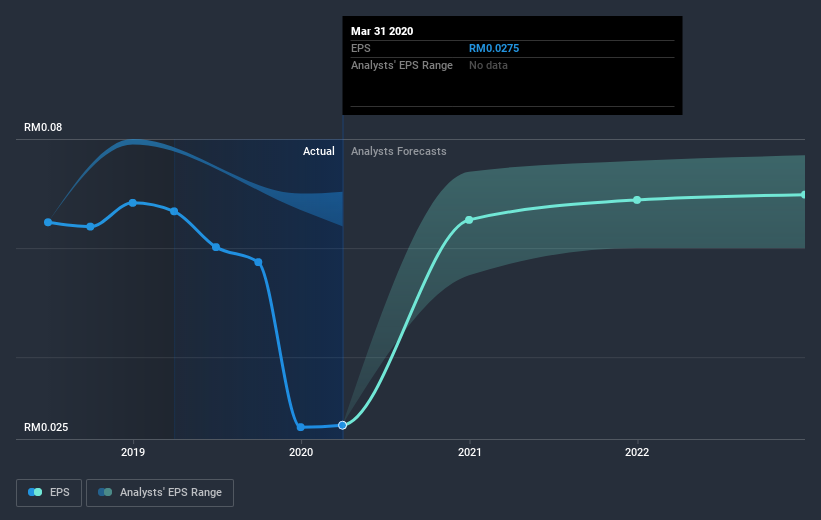Screen dimensions: 821x520
Task: Click the RM0.08 y-axis label
Action: coord(48,127)
